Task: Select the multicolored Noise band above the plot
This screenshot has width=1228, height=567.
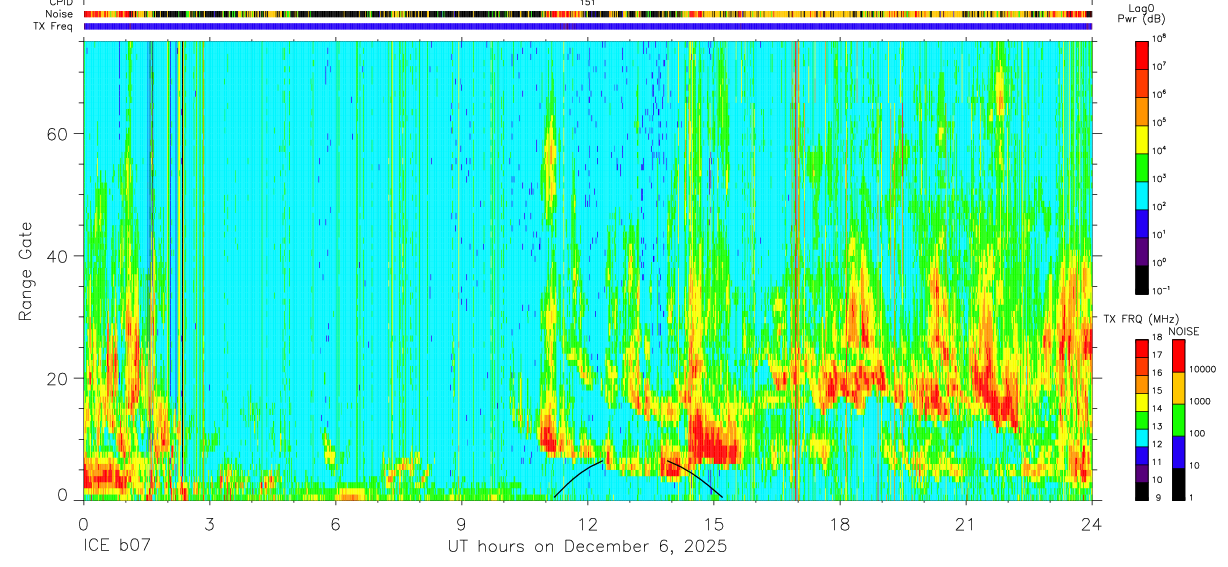Action: (x=588, y=14)
